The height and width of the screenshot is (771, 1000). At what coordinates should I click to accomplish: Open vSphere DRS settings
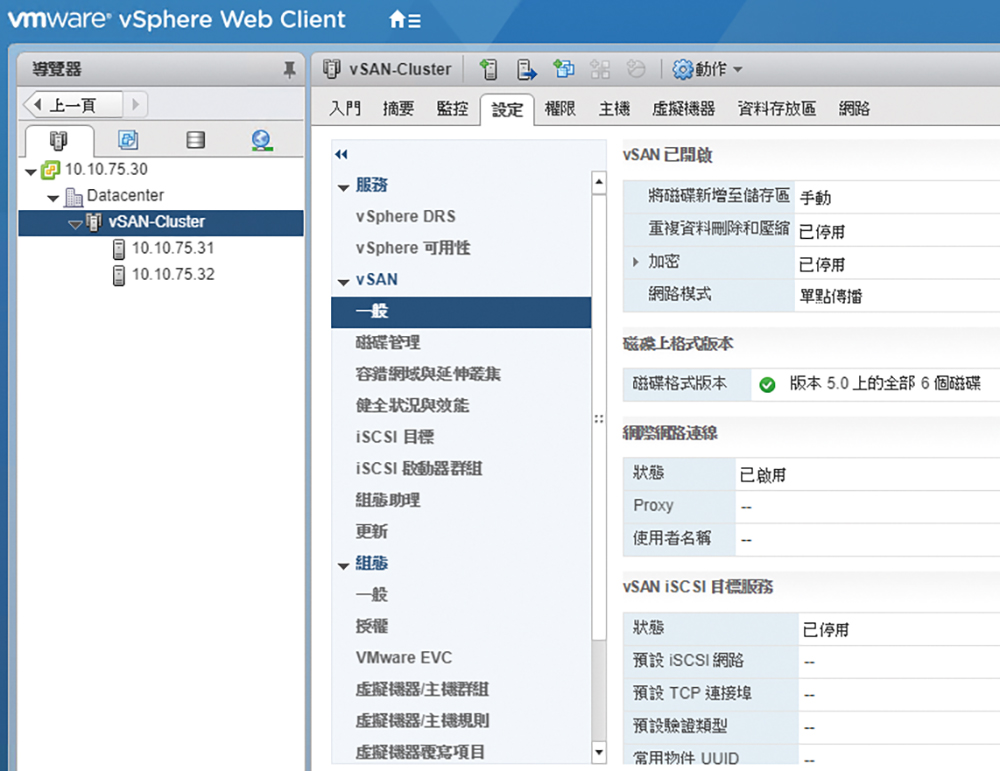pos(406,216)
